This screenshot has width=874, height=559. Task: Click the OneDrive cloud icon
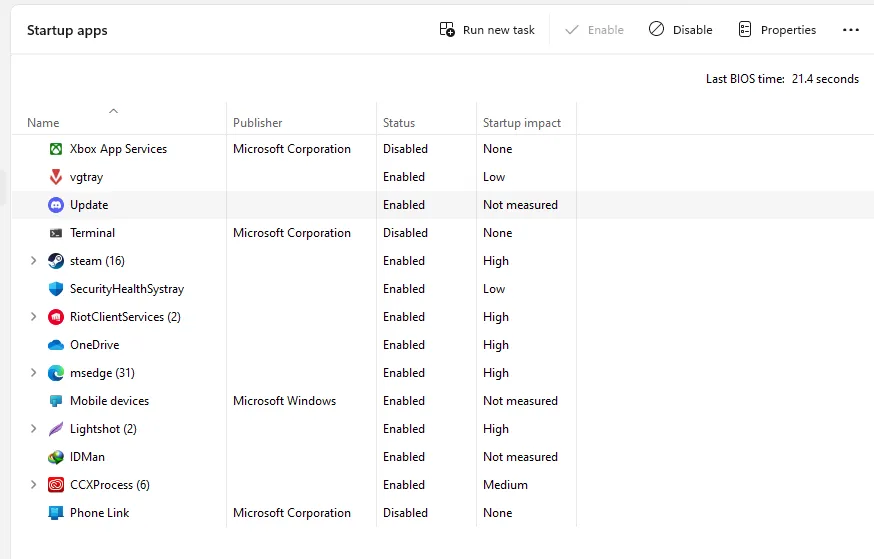(x=56, y=345)
